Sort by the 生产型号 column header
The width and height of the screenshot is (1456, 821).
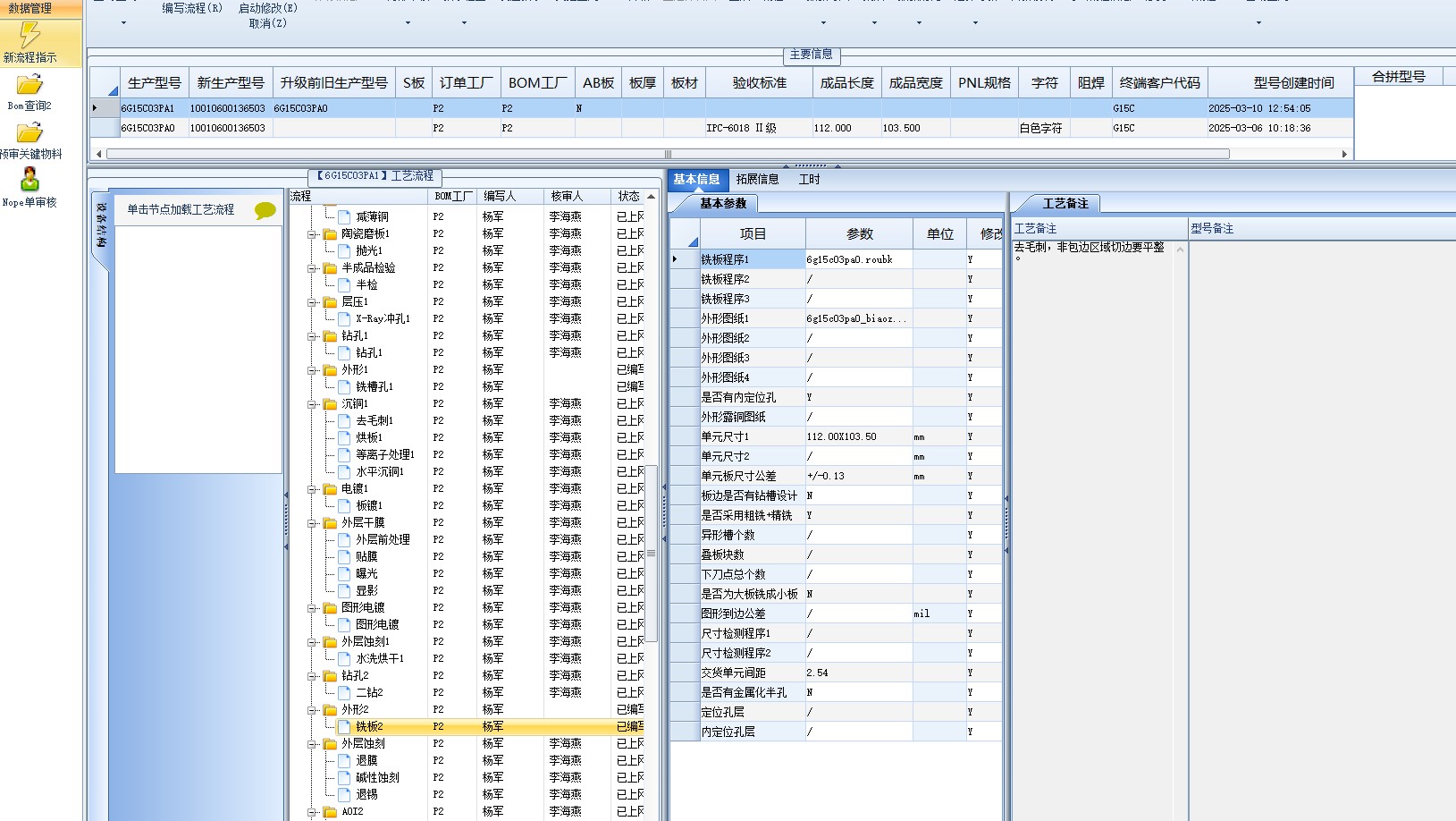coord(155,83)
